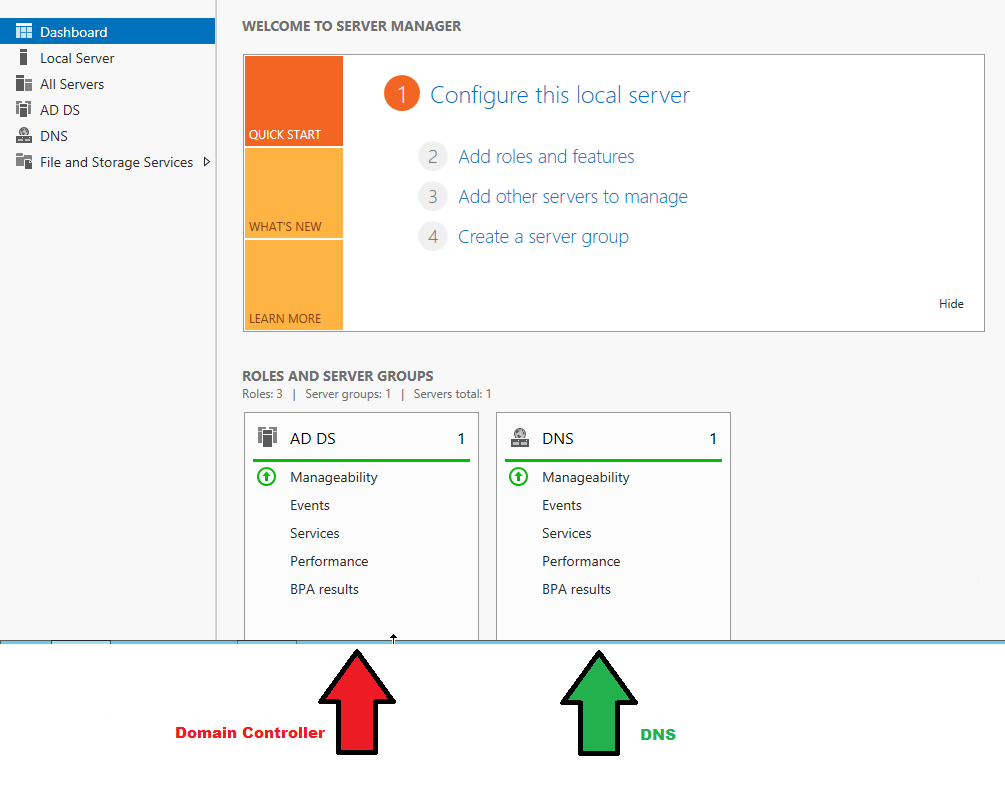Click Add other servers to manage
The width and height of the screenshot is (1005, 786).
click(572, 196)
